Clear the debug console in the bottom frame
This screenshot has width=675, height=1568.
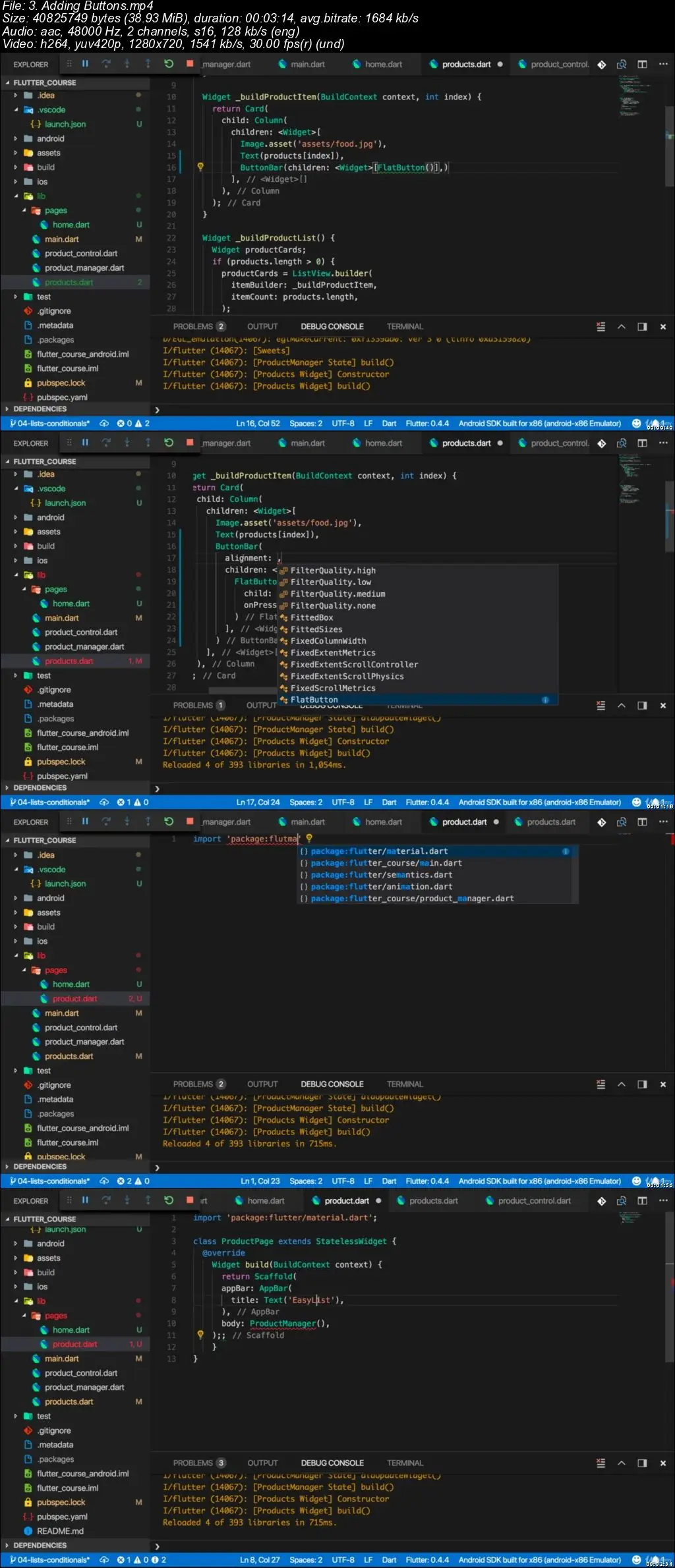pos(601,1463)
